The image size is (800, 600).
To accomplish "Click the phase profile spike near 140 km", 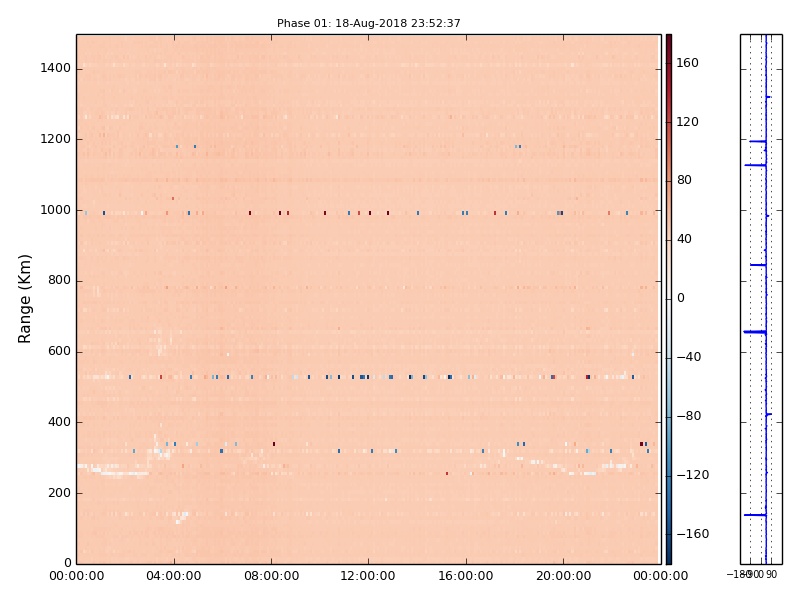I will [x=755, y=515].
